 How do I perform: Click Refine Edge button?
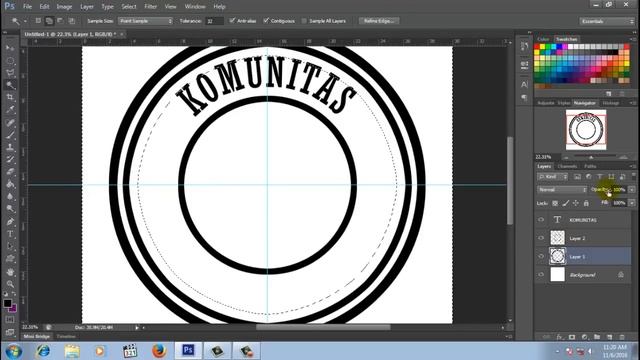pyautogui.click(x=379, y=21)
